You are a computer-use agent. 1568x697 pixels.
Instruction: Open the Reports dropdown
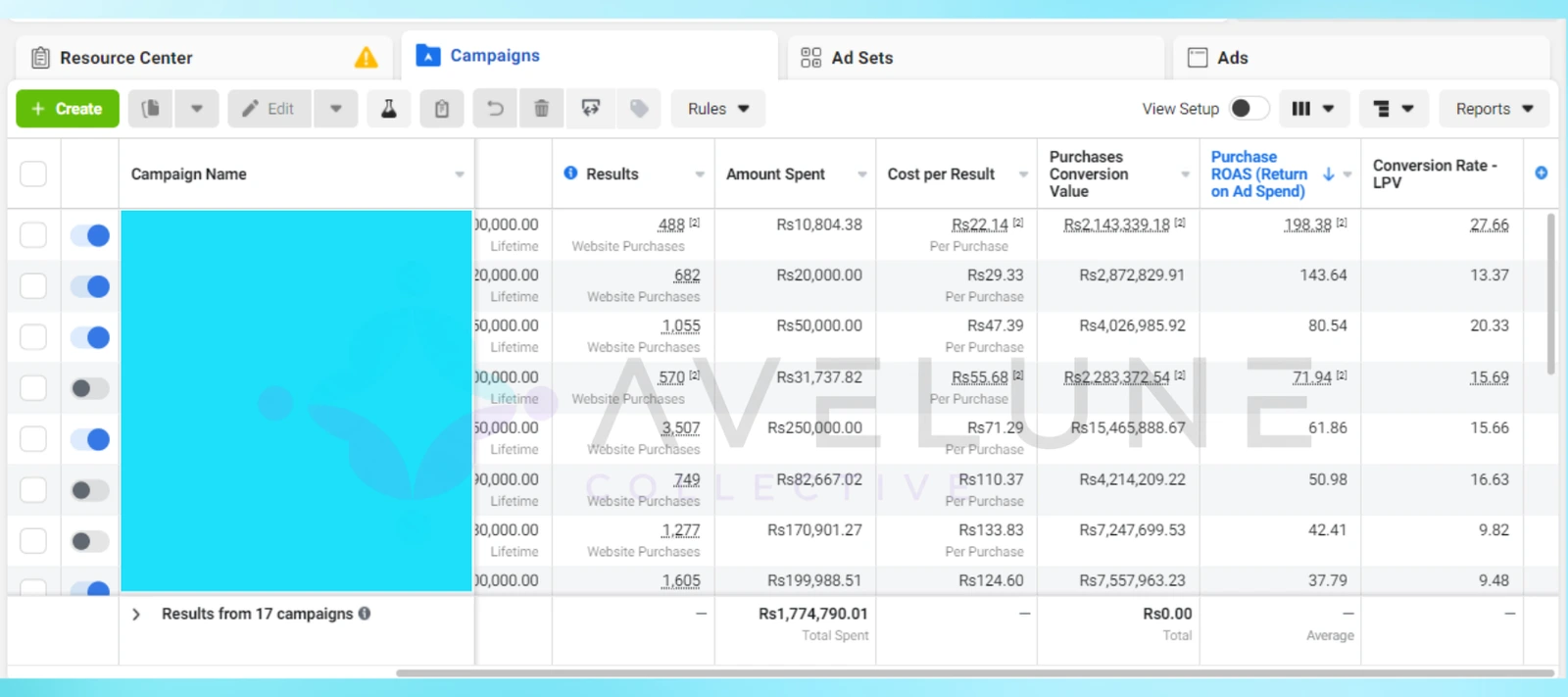click(1494, 109)
